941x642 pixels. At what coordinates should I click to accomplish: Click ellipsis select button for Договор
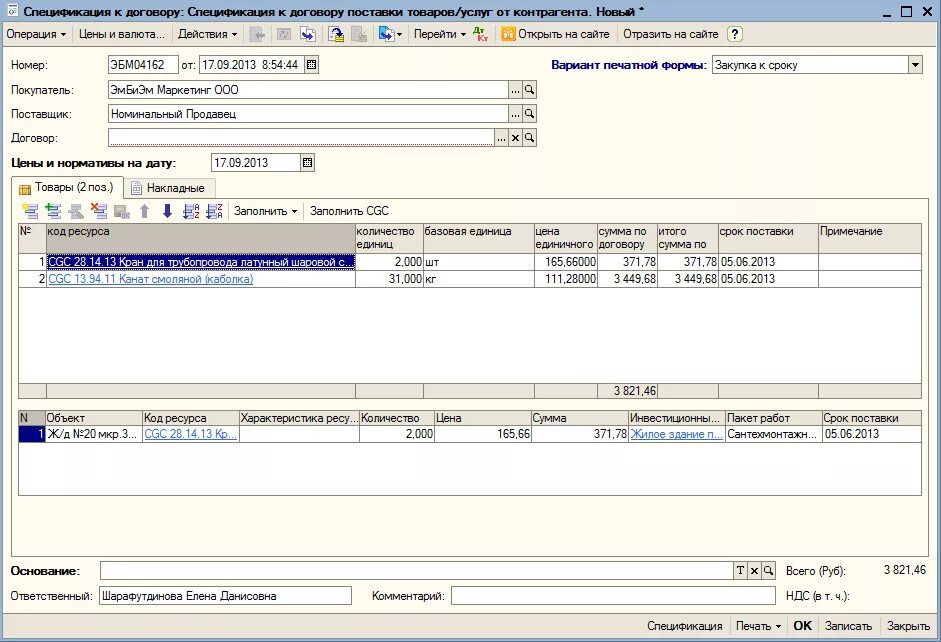click(x=502, y=138)
